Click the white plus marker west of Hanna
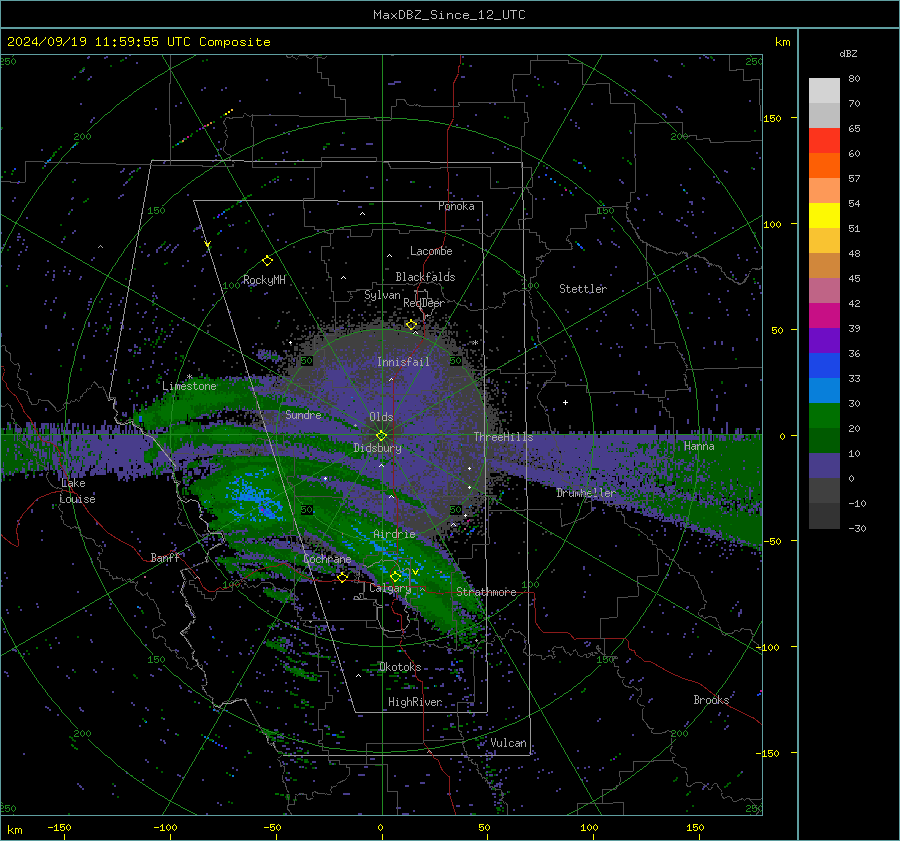The image size is (900, 841). click(565, 402)
